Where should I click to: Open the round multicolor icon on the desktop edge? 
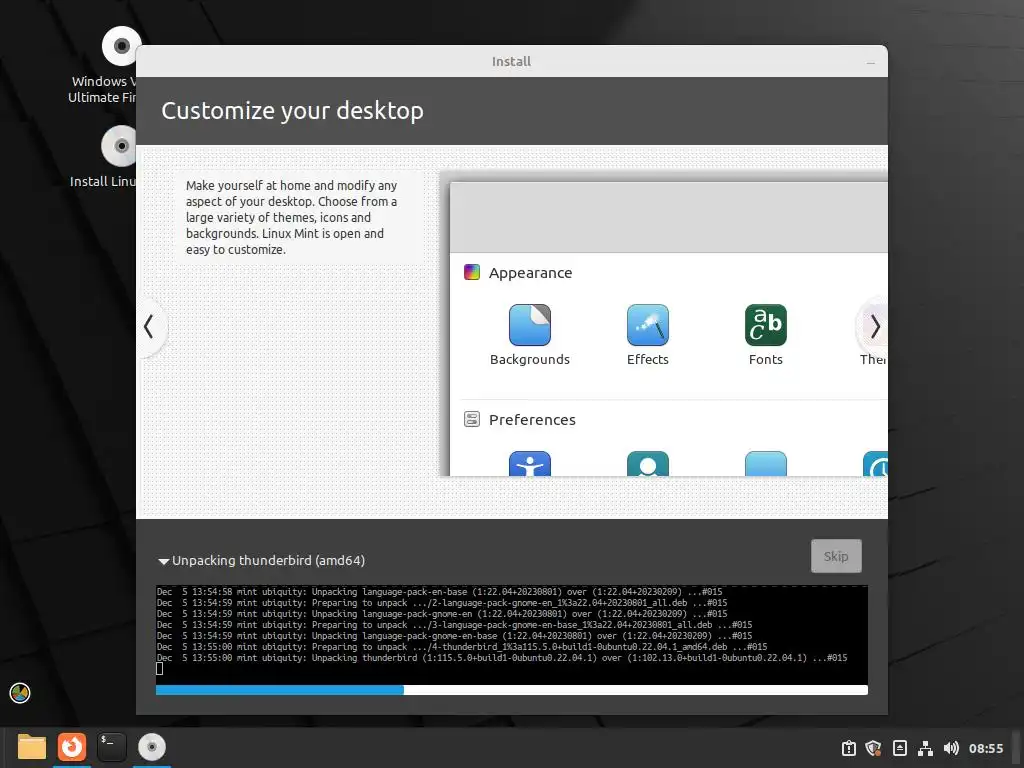[20, 693]
